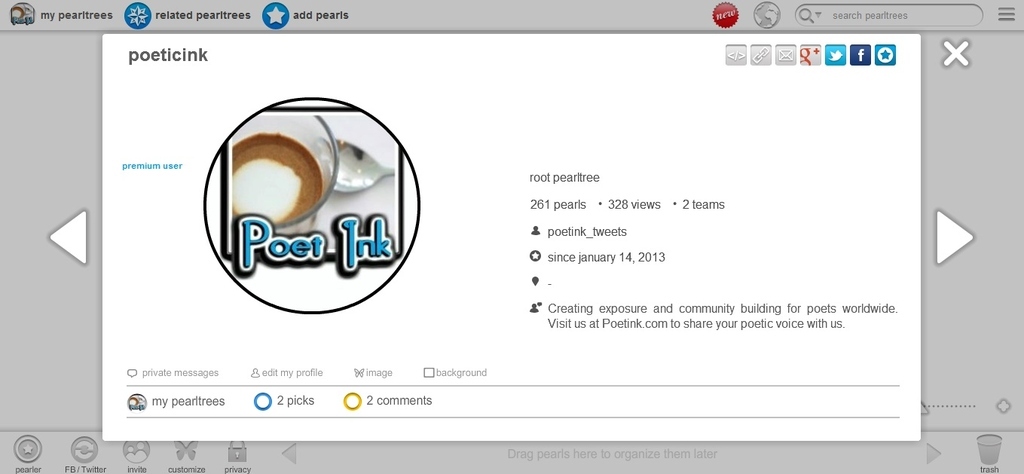
Task: Change the profile image
Action: point(374,373)
